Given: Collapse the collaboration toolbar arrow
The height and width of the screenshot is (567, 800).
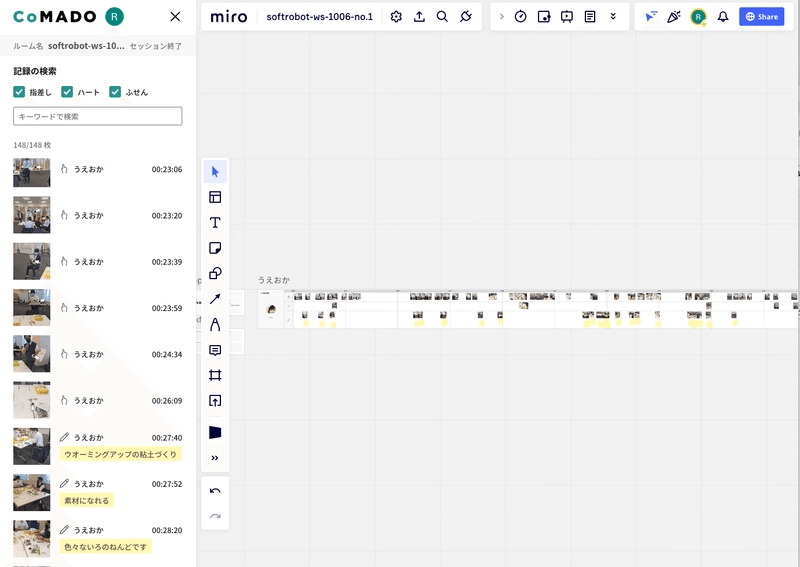Looking at the screenshot, I should [502, 17].
